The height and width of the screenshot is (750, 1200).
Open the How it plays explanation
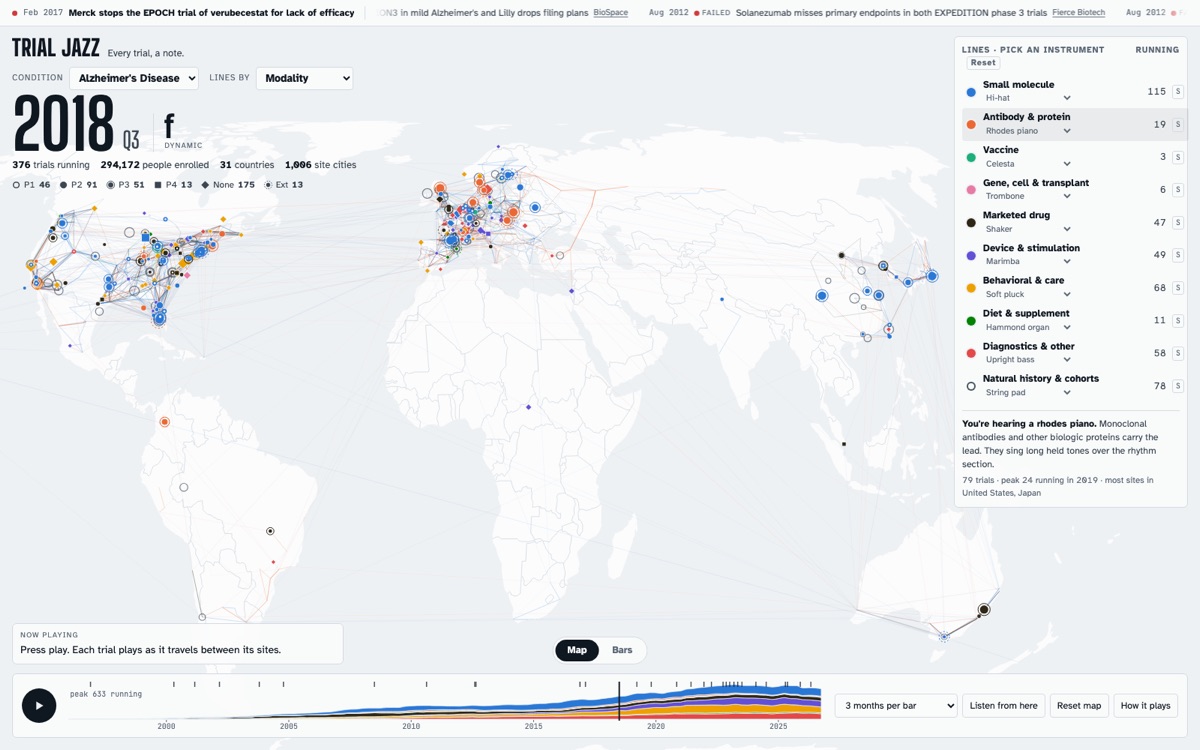pos(1145,706)
